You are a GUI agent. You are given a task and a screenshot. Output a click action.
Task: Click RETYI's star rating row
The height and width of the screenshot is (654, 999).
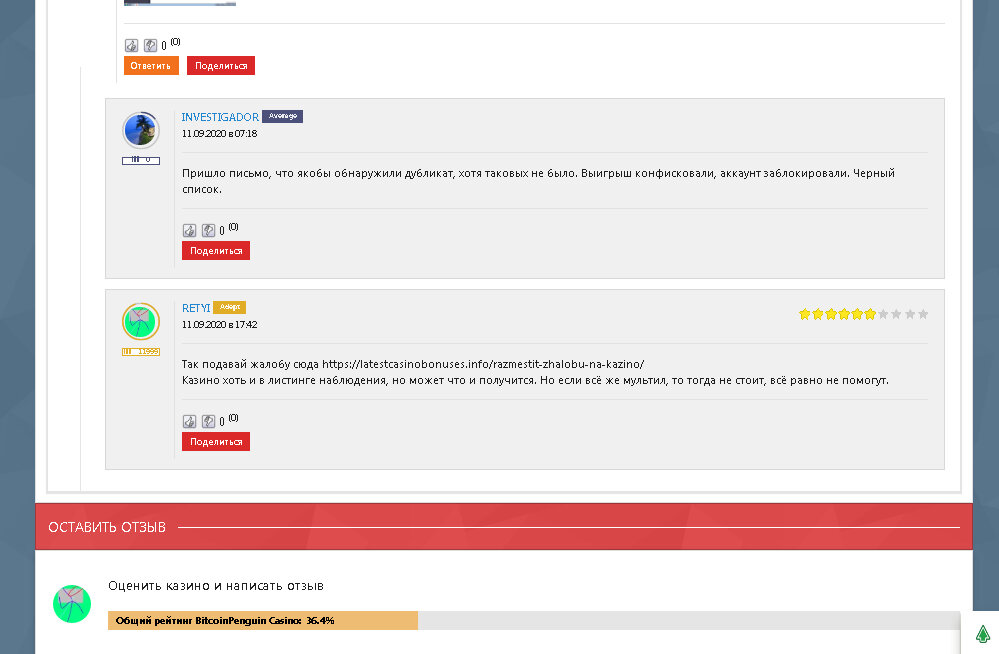tap(863, 314)
